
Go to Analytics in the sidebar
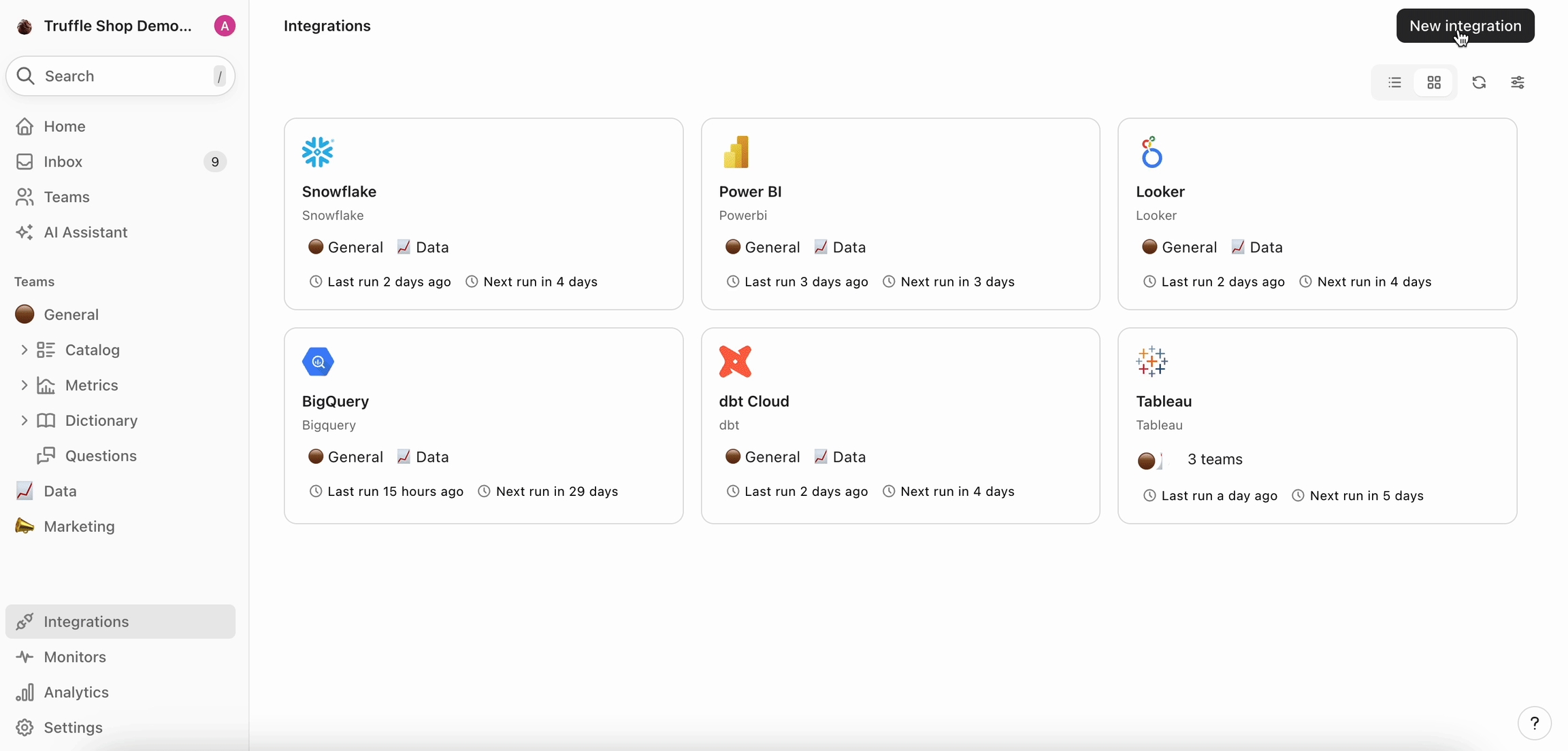76,692
